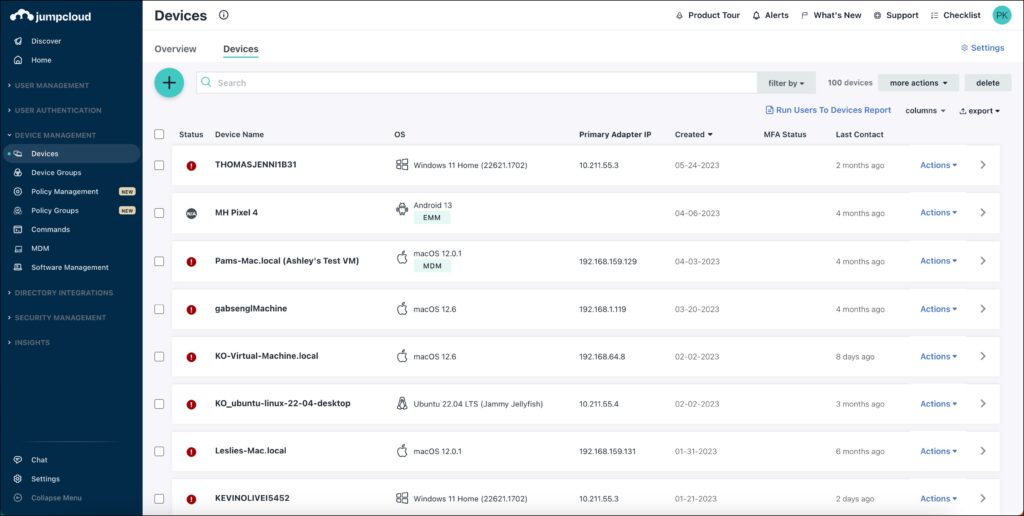Click the green add device plus button
Viewport: 1024px width, 516px height.
169,83
